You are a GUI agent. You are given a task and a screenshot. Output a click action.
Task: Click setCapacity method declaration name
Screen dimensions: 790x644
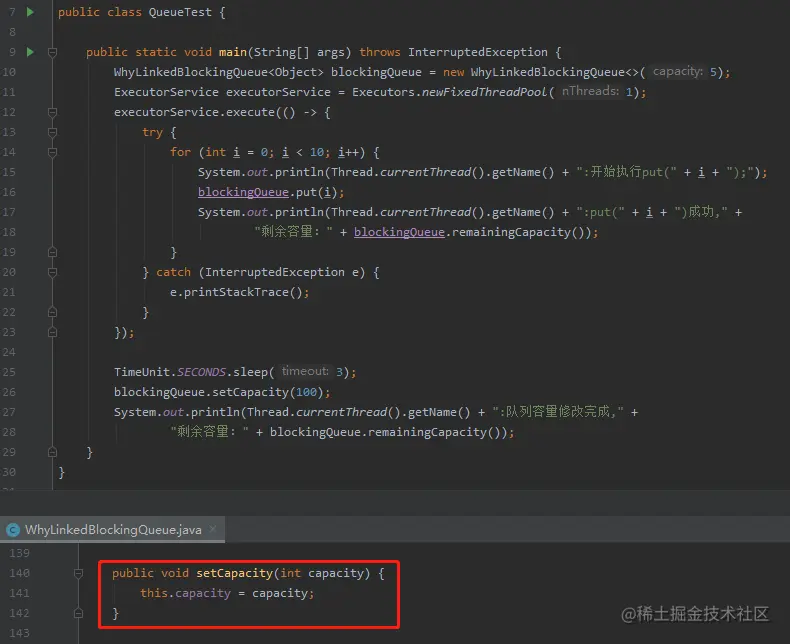click(x=234, y=573)
